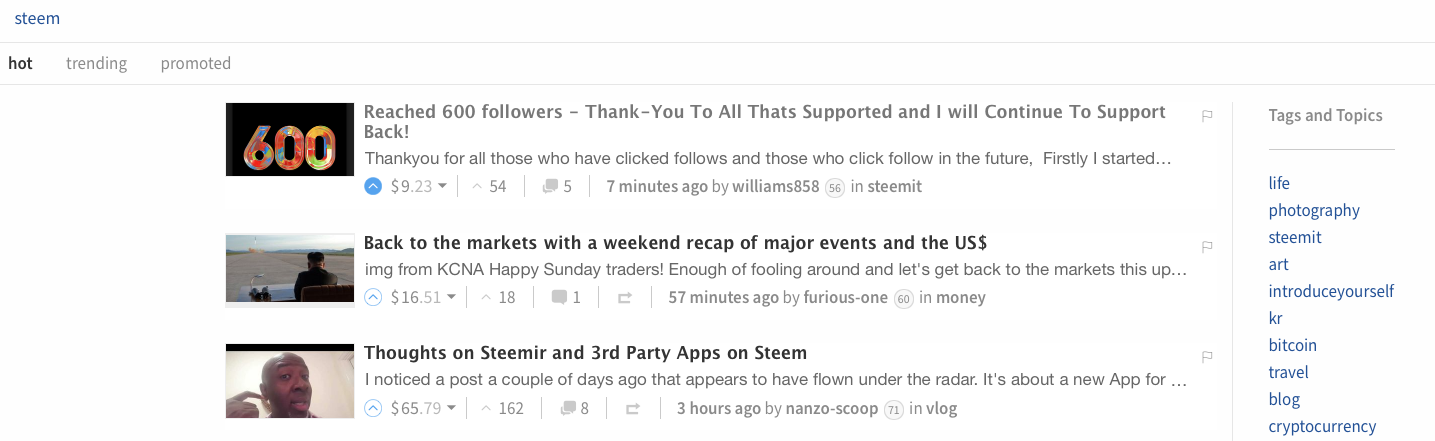Flag the 600 followers post
Screen dimensions: 1435x441
[1207, 116]
